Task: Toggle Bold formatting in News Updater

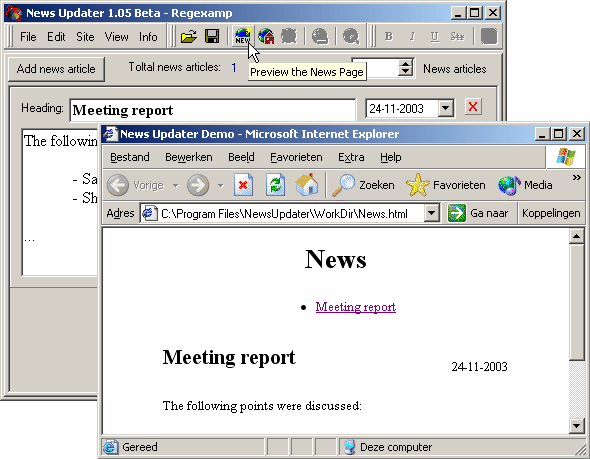Action: (x=389, y=36)
